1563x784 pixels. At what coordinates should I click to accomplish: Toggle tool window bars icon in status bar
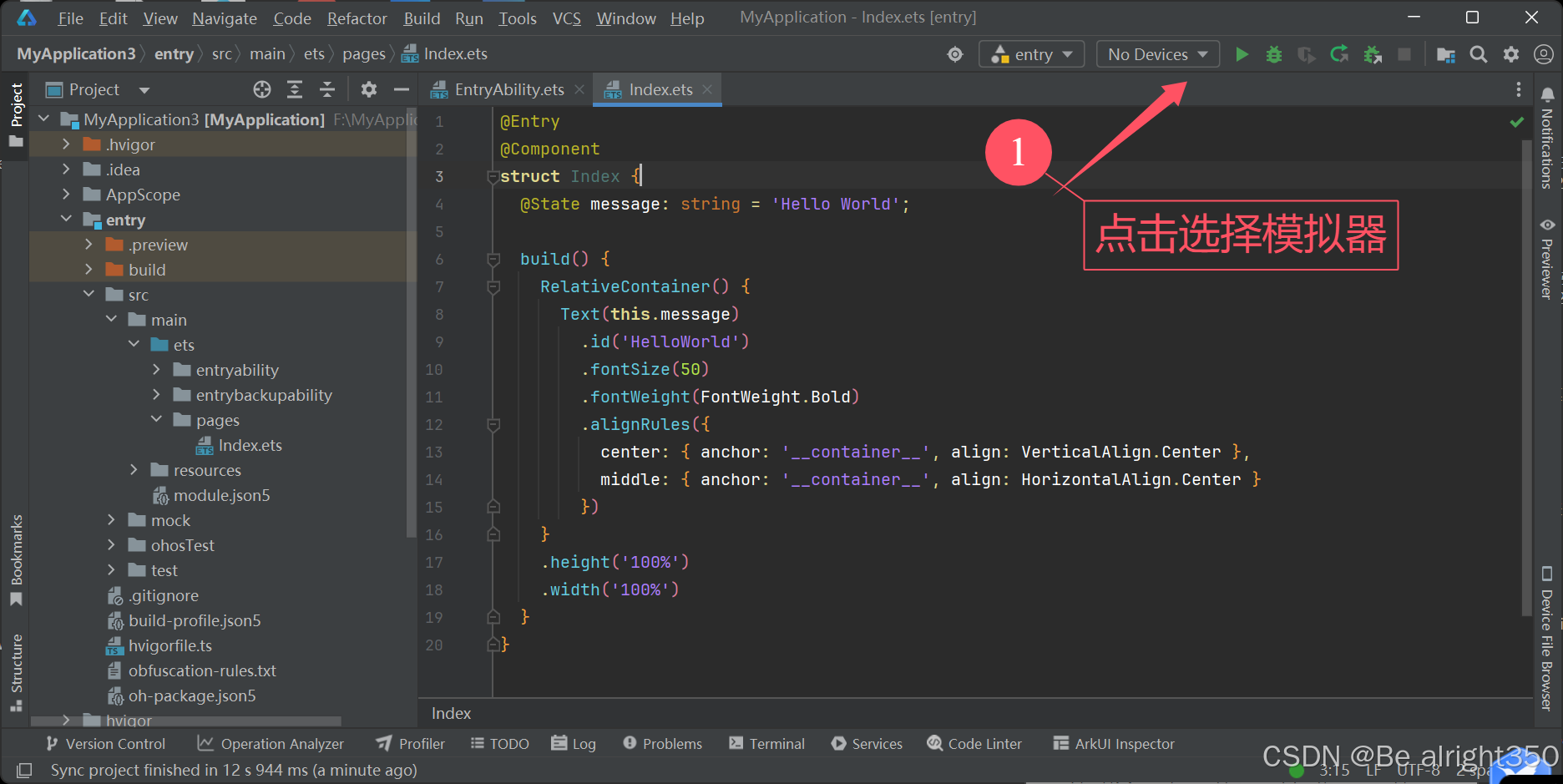(24, 770)
